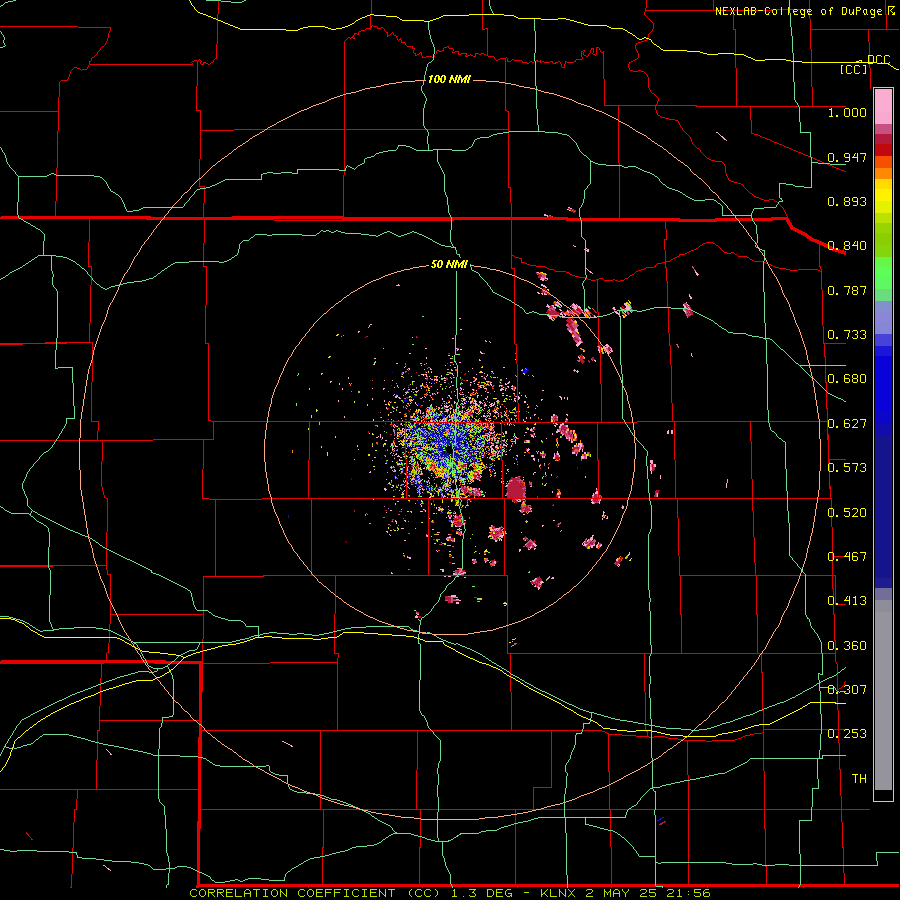Click the 0.307 scale value
This screenshot has width=900, height=900.
click(847, 690)
